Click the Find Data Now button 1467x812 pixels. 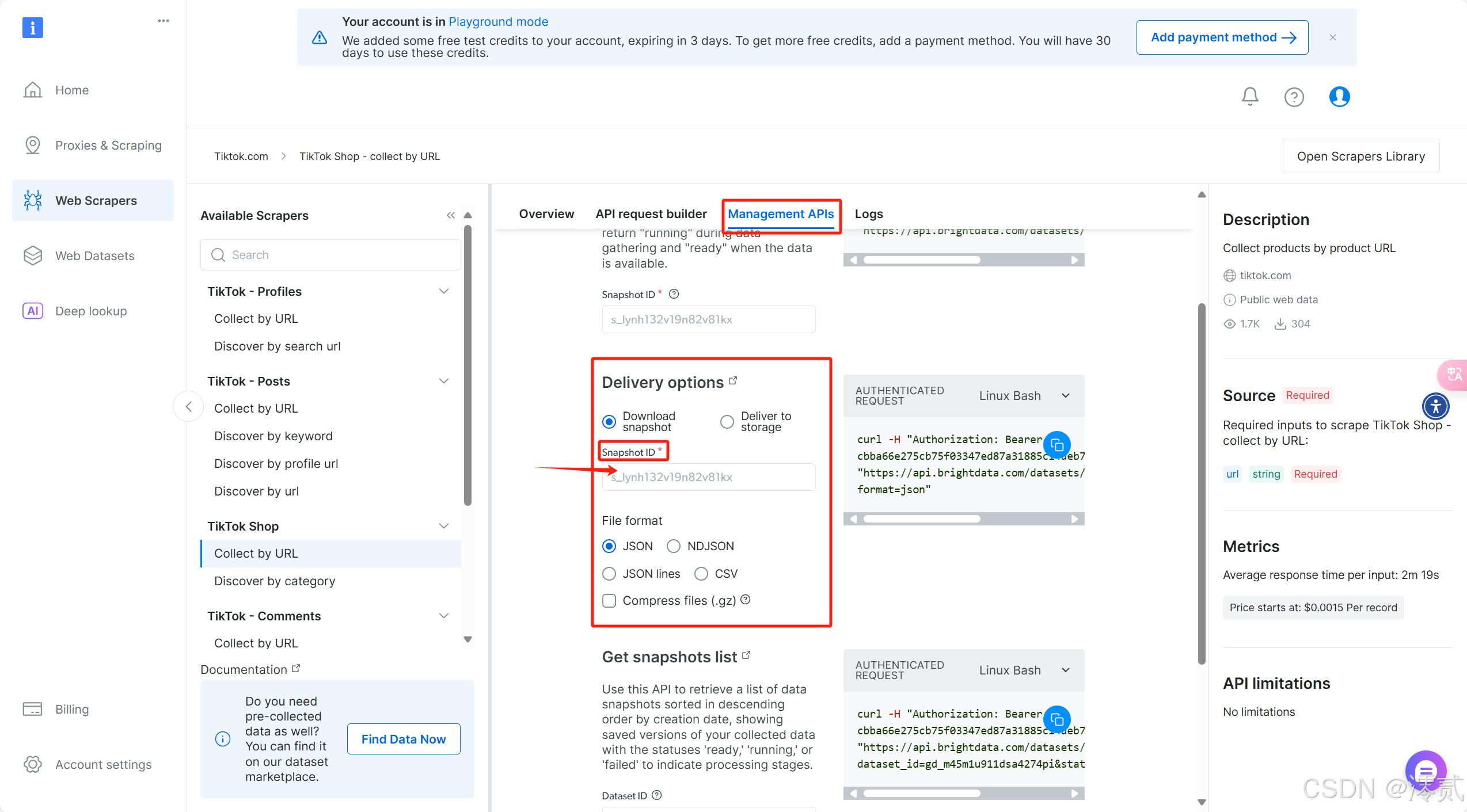(x=403, y=739)
